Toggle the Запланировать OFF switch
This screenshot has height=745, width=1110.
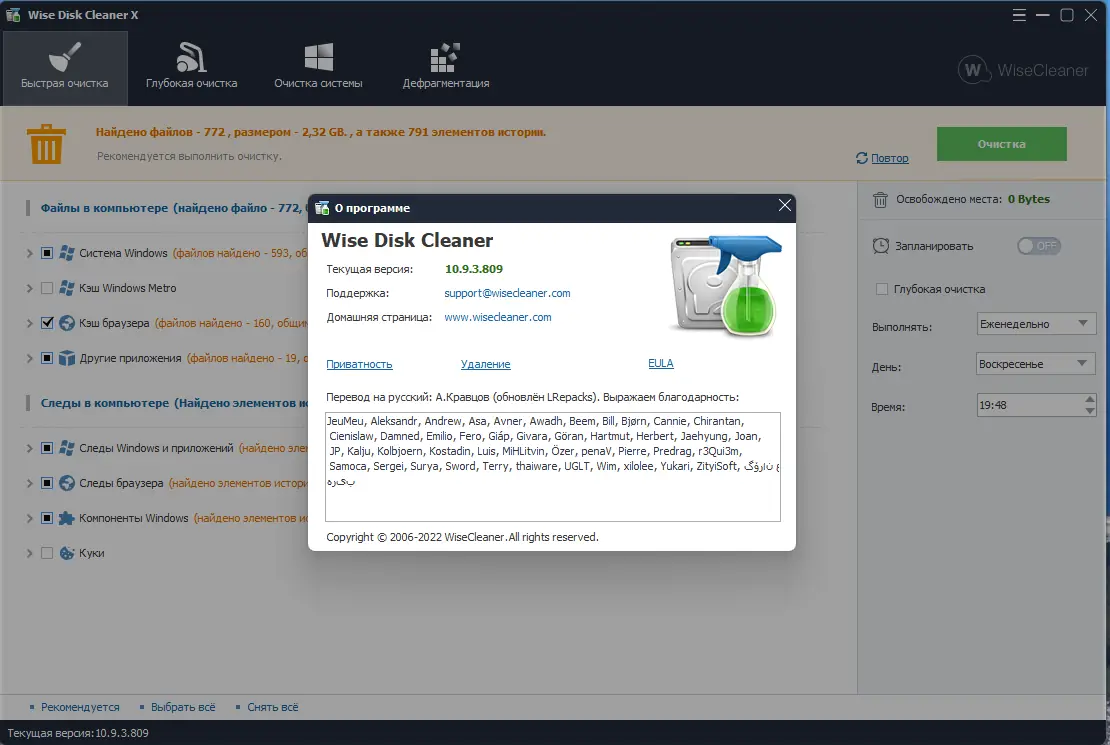click(x=1039, y=246)
